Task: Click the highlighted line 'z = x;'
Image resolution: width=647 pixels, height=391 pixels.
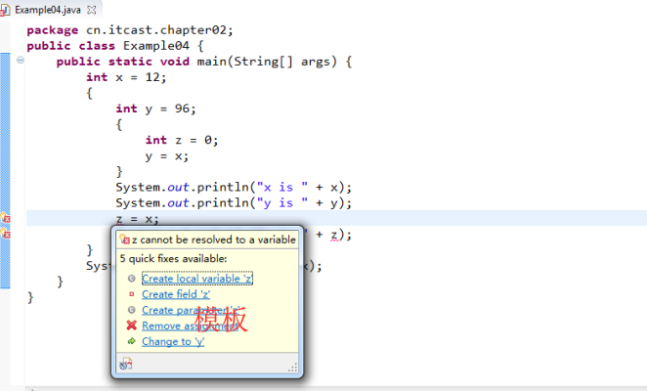Action: (x=137, y=219)
